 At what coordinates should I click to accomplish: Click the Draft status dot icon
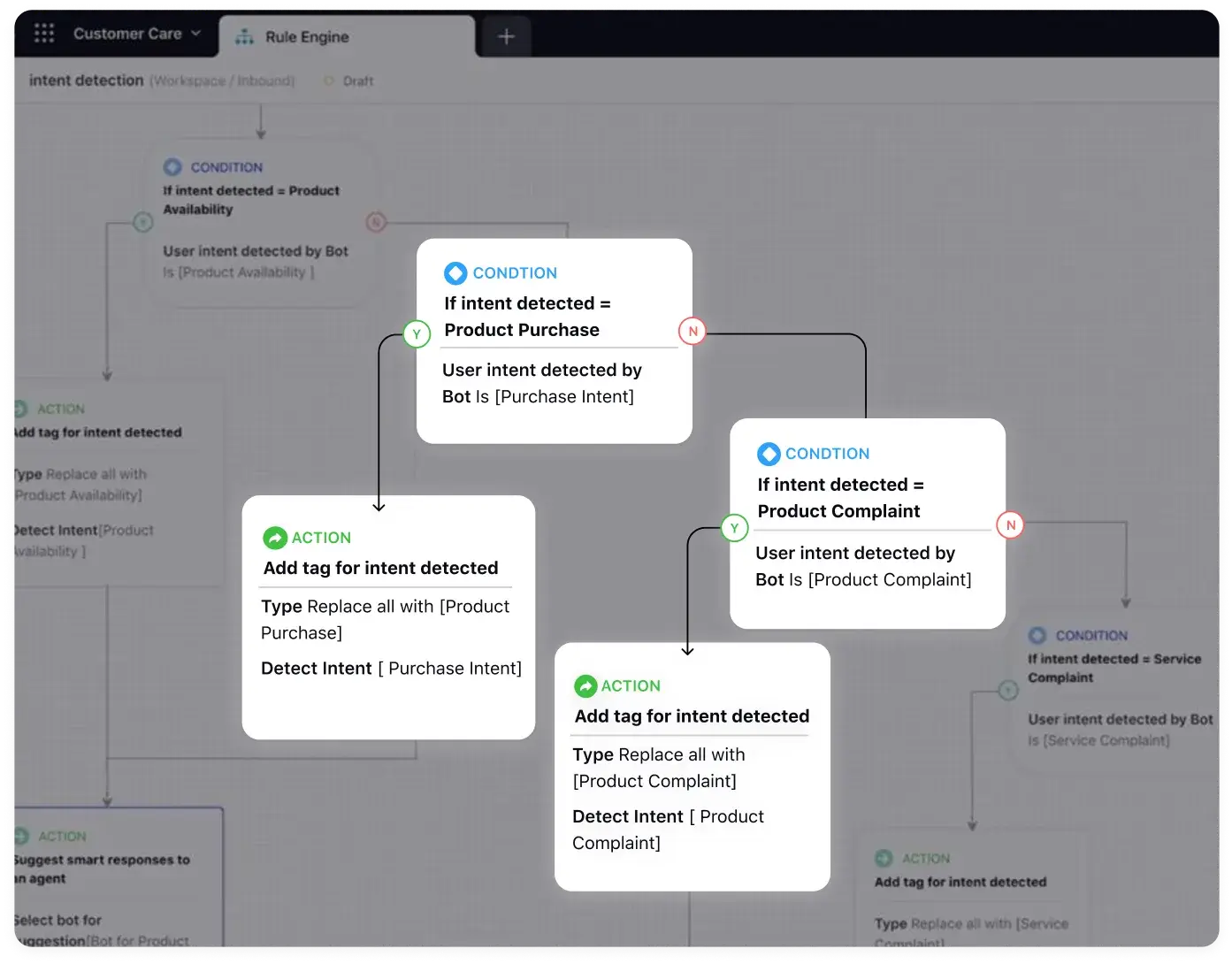[328, 80]
